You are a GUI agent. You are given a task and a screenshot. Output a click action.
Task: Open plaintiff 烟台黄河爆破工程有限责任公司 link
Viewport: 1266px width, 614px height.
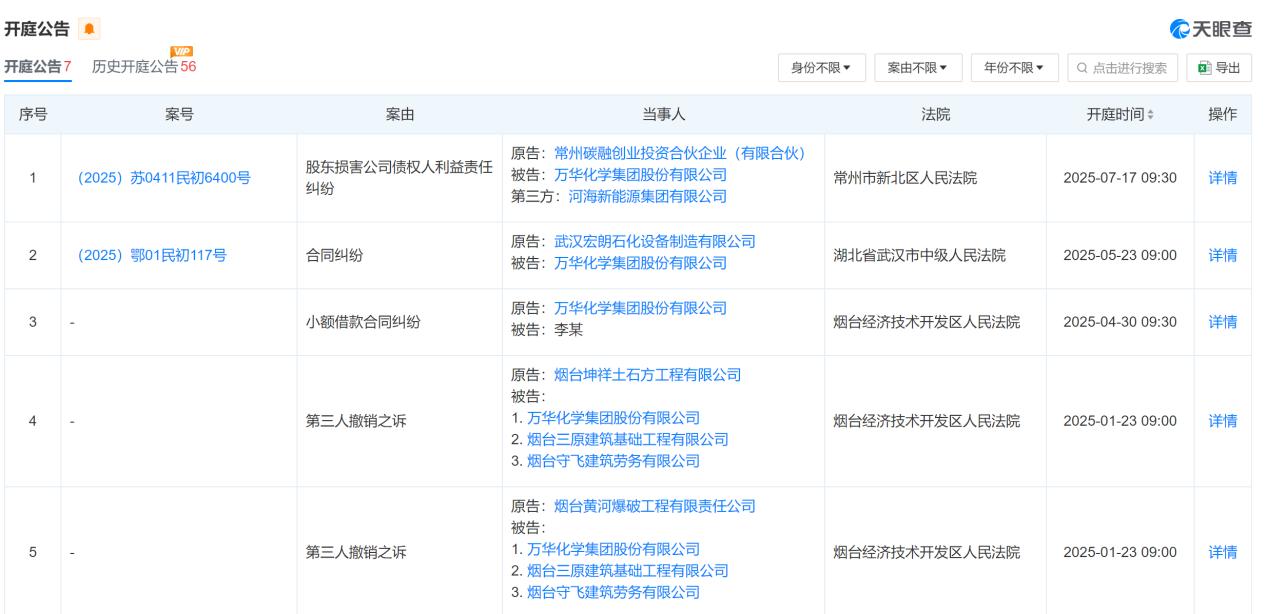tap(655, 506)
